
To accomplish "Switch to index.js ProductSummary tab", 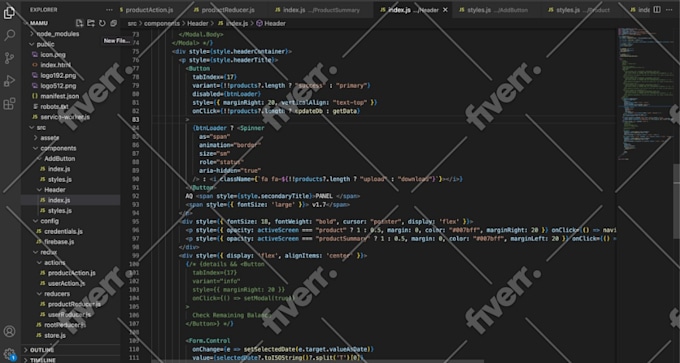I will point(321,10).
